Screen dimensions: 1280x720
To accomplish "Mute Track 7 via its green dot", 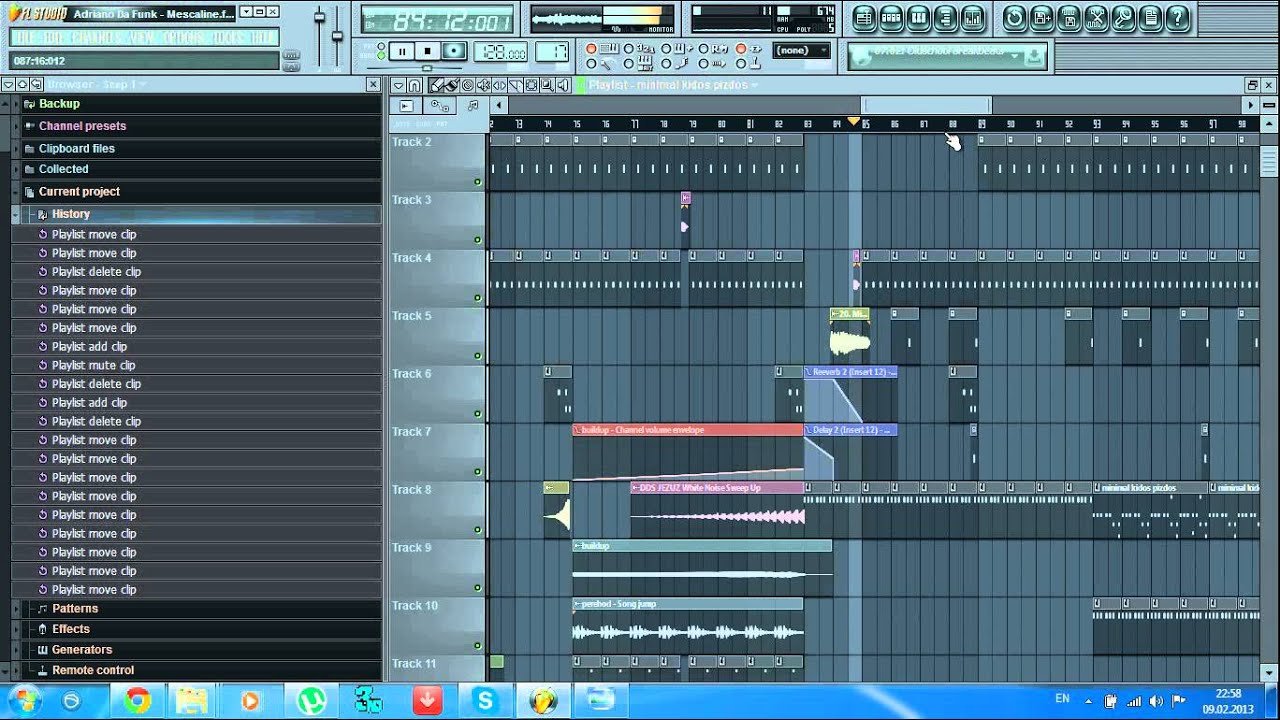I will pos(477,472).
